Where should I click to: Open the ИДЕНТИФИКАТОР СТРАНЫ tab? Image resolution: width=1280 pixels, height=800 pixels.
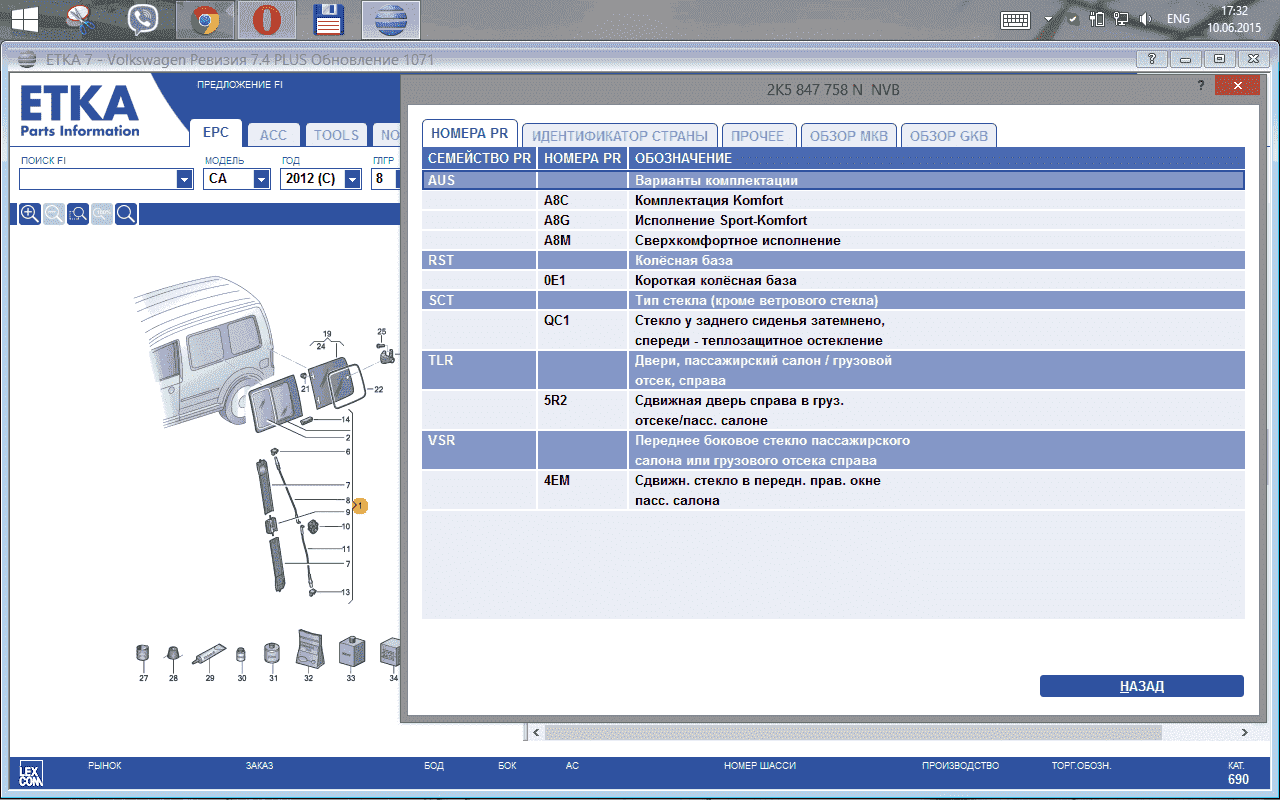coord(620,136)
